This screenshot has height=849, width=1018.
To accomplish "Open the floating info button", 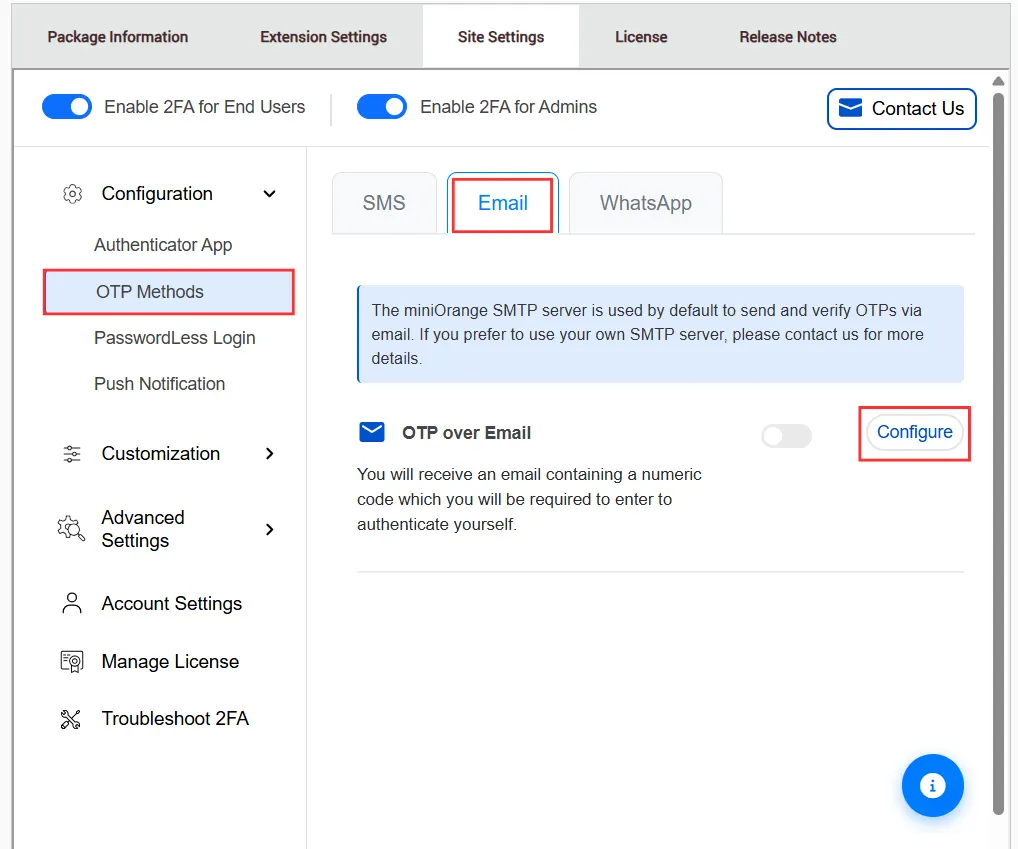I will tap(932, 786).
